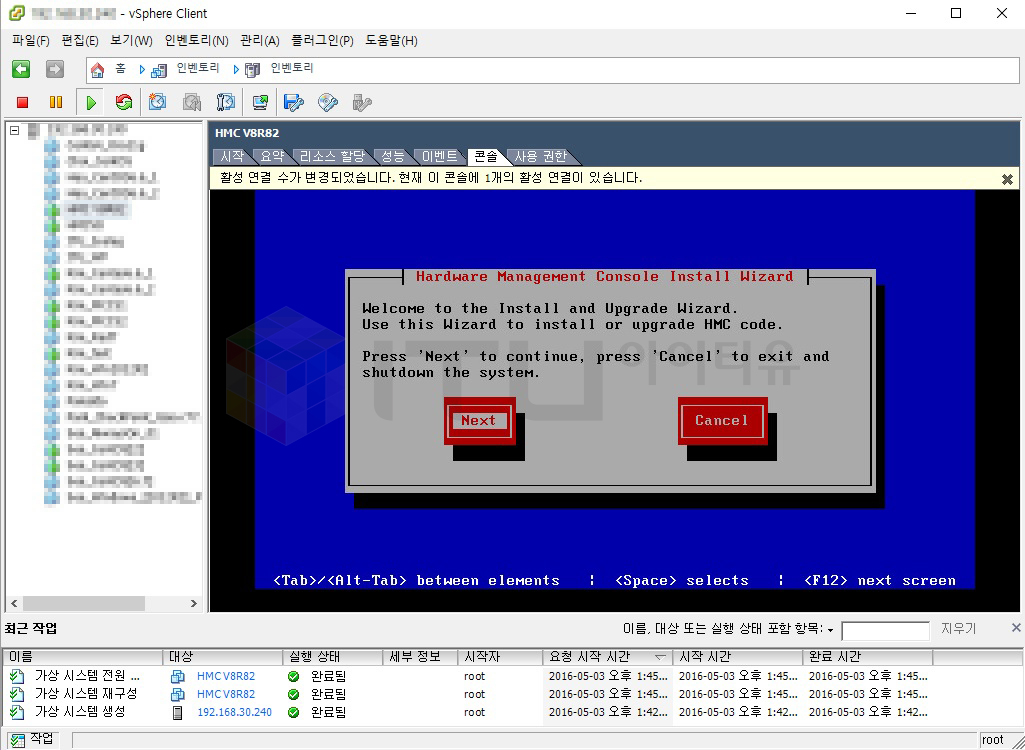Click the connect CD/DVD device icon
Screen dimensions: 1025x750
pos(328,102)
